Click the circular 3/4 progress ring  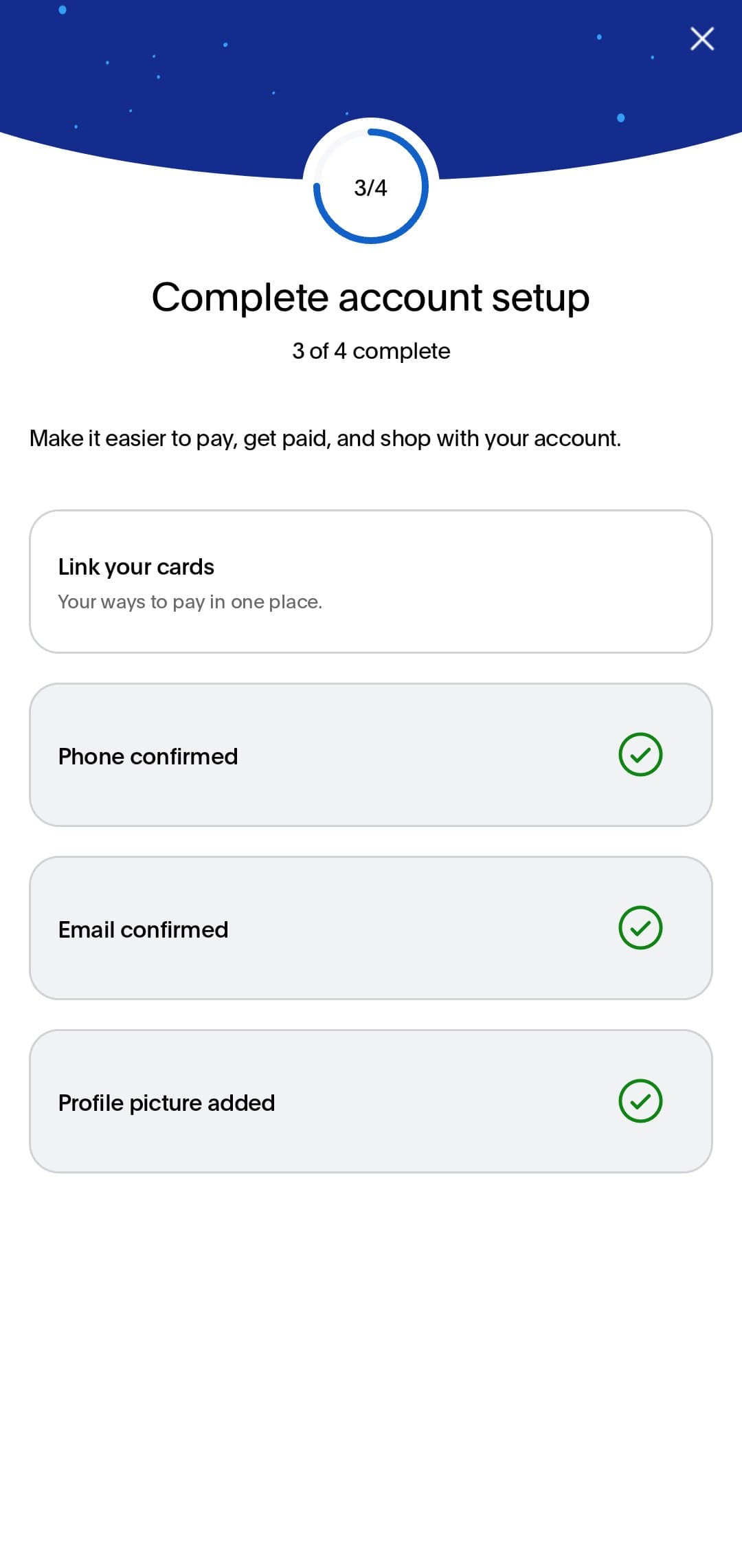point(371,186)
